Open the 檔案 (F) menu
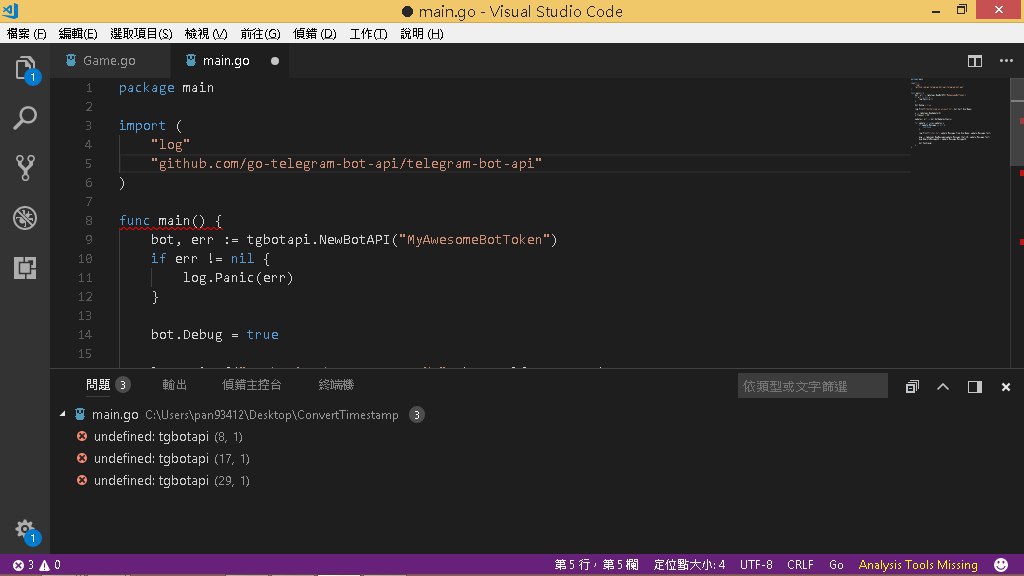Viewport: 1024px width, 576px height. pyautogui.click(x=27, y=34)
